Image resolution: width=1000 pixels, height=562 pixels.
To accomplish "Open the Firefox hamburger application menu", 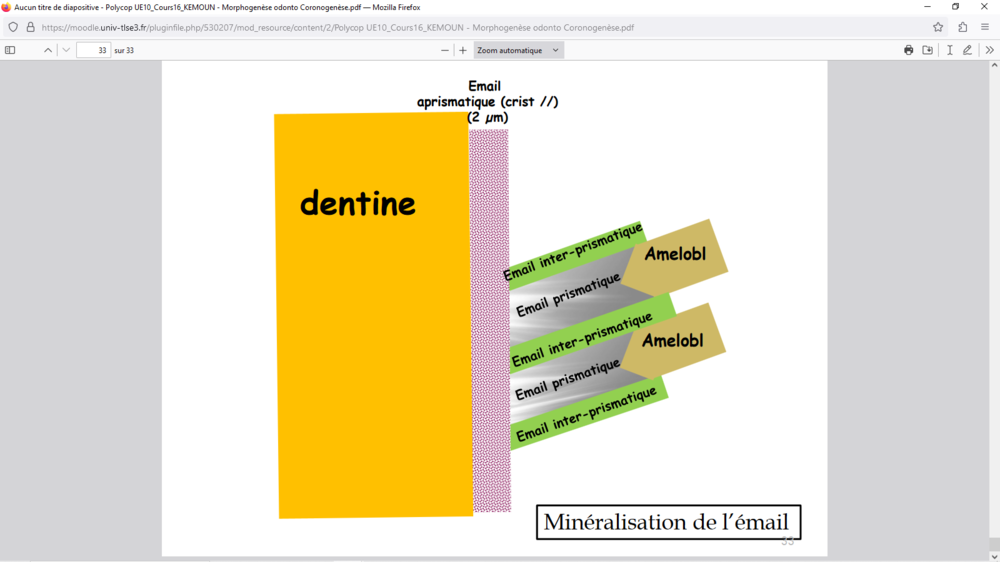I will point(985,27).
